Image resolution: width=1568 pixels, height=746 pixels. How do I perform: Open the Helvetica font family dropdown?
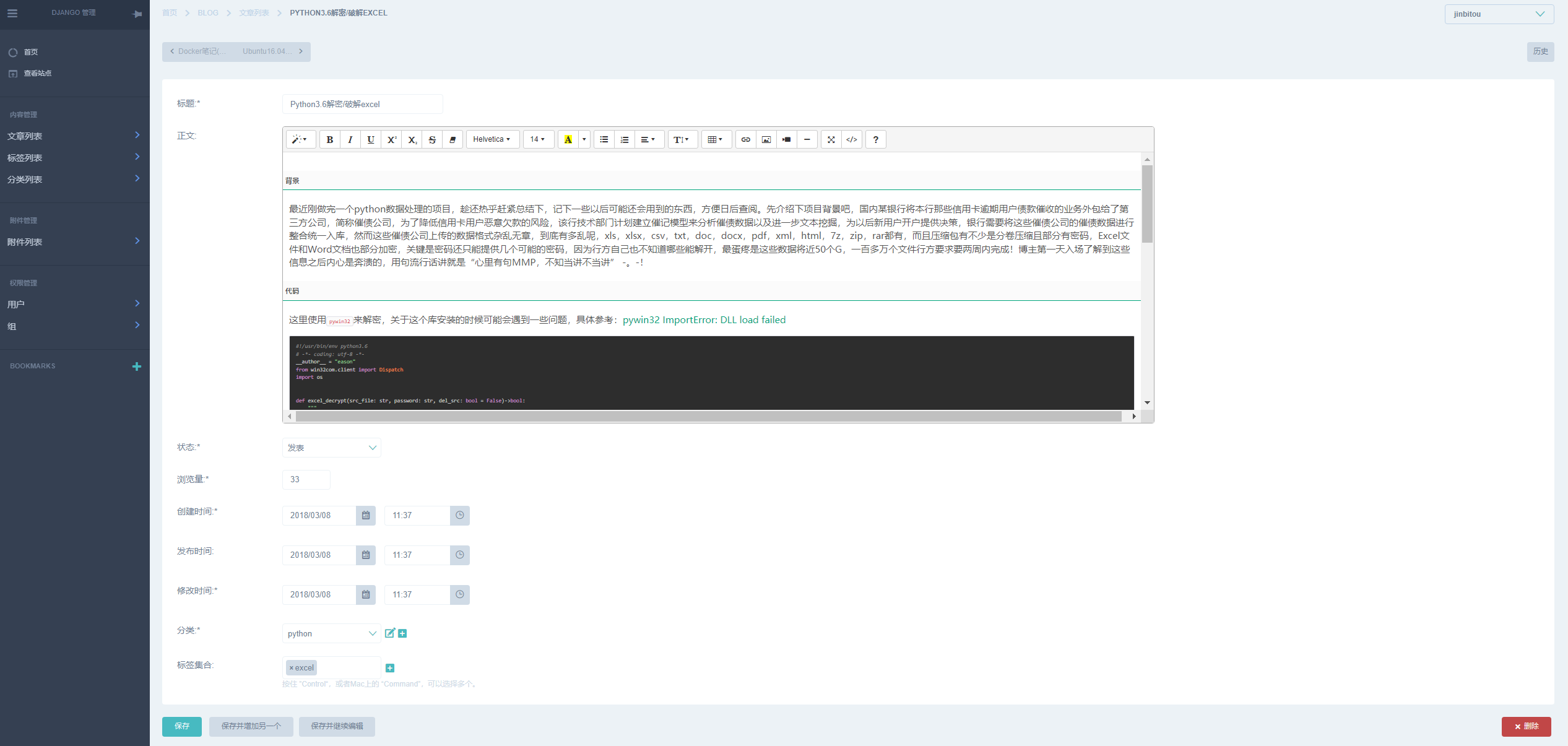(492, 140)
